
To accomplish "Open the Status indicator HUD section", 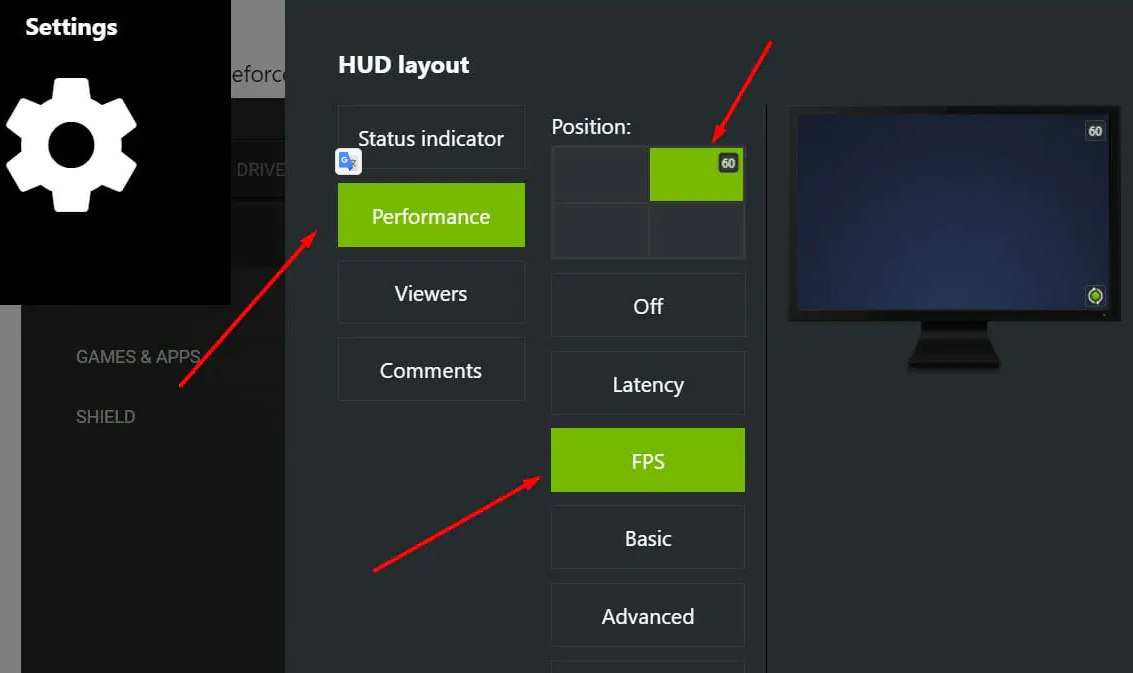I will point(431,138).
